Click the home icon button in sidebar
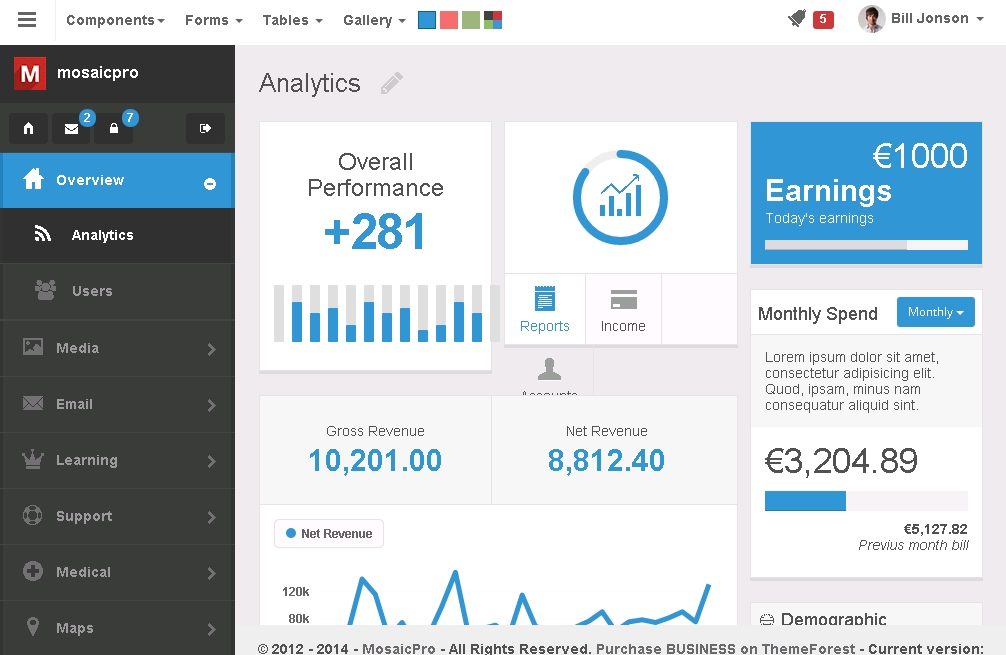This screenshot has height=655, width=1006. 28,128
